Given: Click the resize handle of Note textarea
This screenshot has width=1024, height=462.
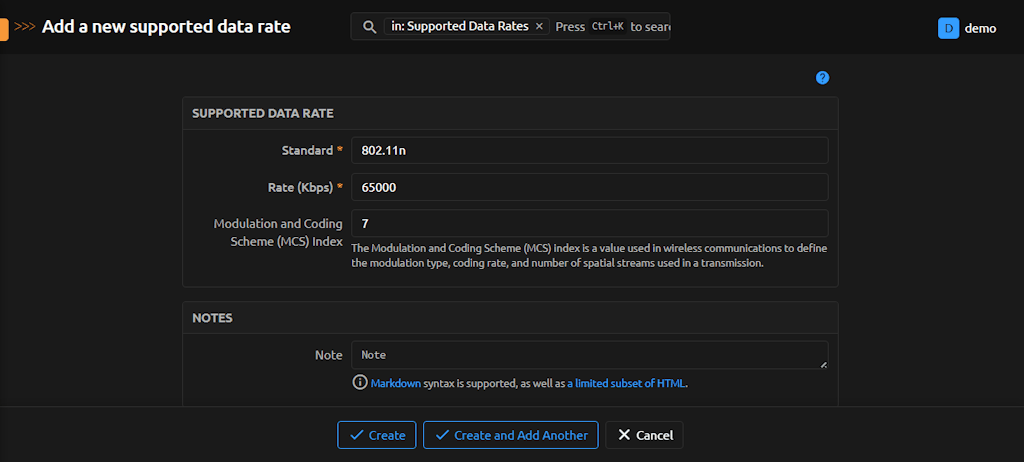Looking at the screenshot, I should (x=823, y=364).
